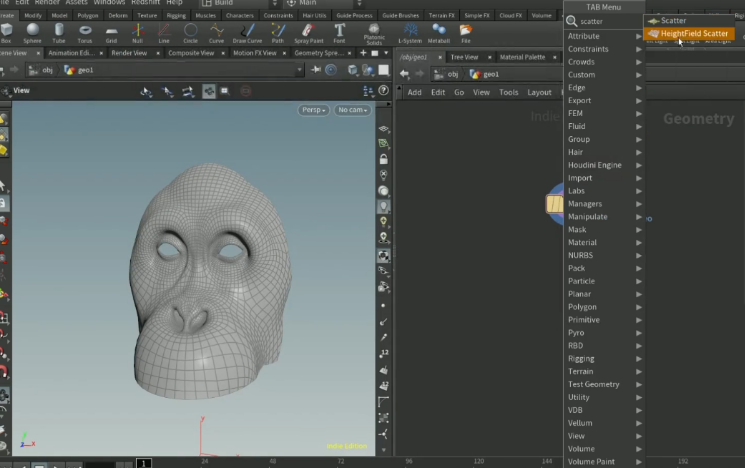Click the Torus shelf tool

(x=85, y=31)
